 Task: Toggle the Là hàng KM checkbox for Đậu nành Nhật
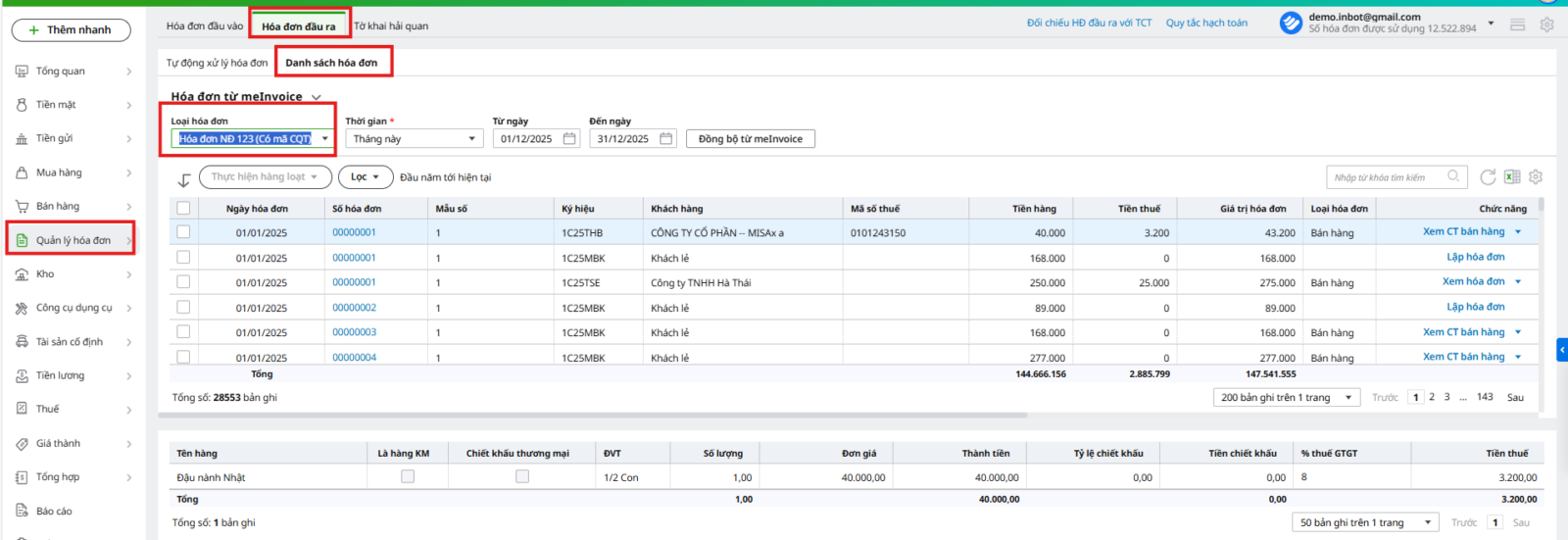[x=408, y=476]
